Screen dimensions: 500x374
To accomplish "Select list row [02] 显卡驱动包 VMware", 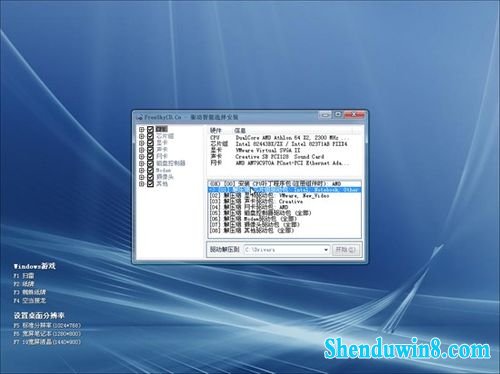I will [284, 196].
